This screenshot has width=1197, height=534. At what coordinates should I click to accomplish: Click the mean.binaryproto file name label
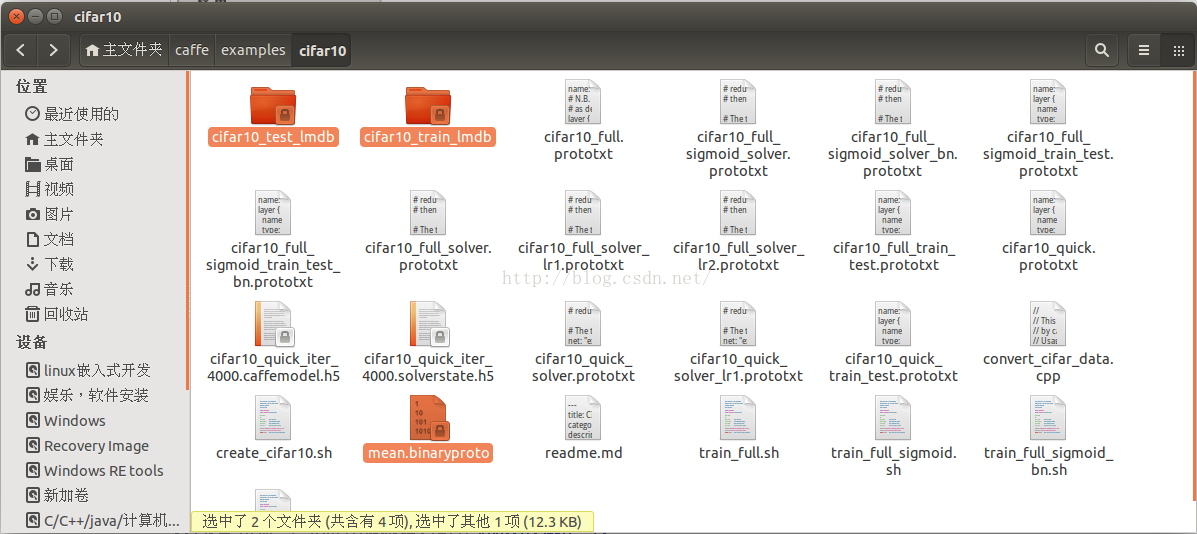(428, 453)
